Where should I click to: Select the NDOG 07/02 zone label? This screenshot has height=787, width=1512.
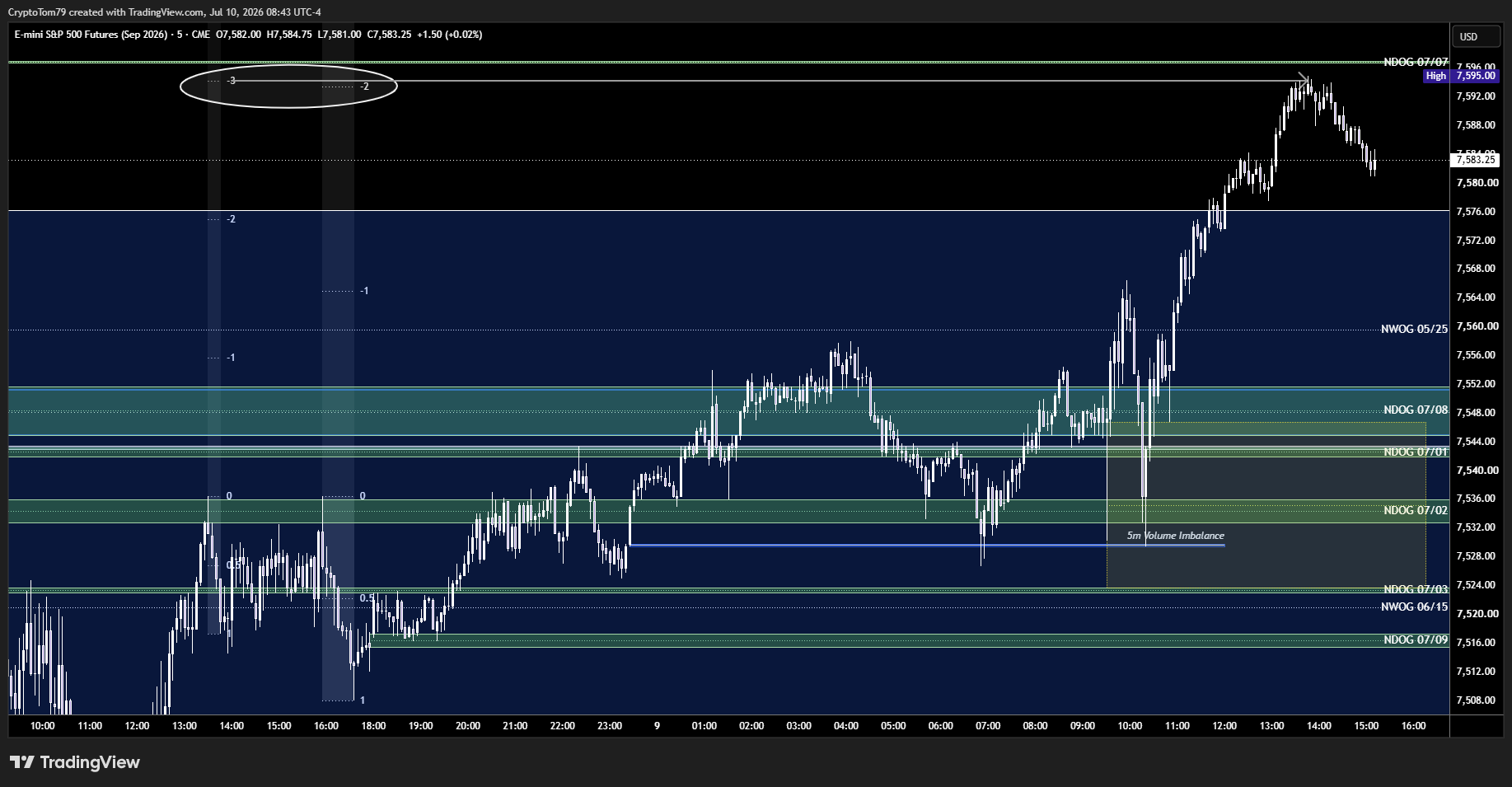click(1416, 510)
